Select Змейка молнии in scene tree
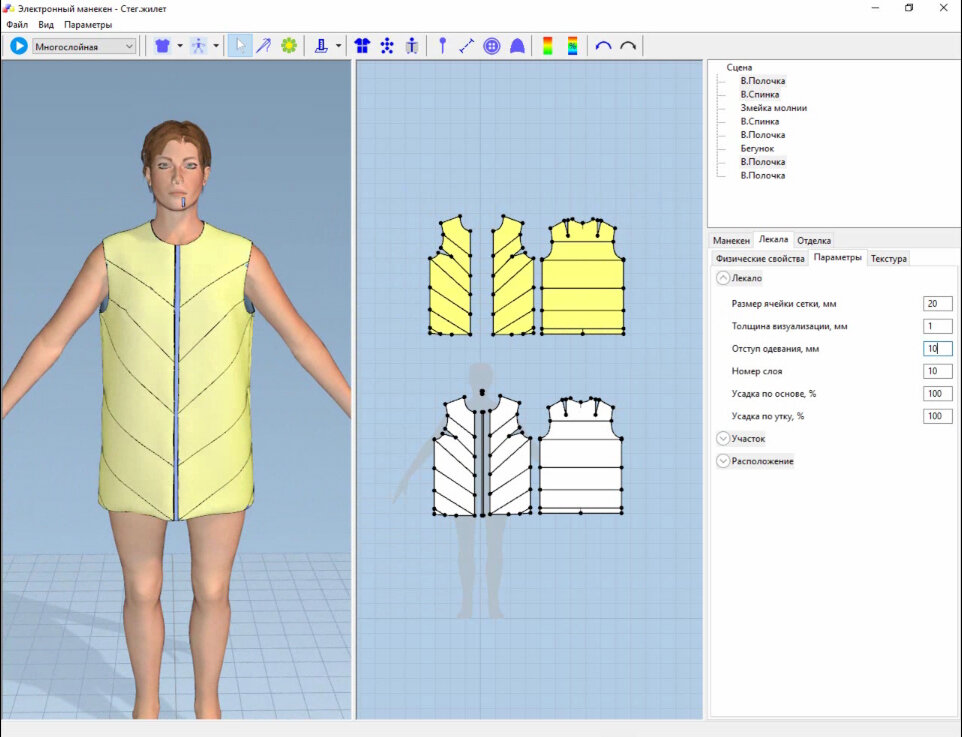 tap(773, 108)
